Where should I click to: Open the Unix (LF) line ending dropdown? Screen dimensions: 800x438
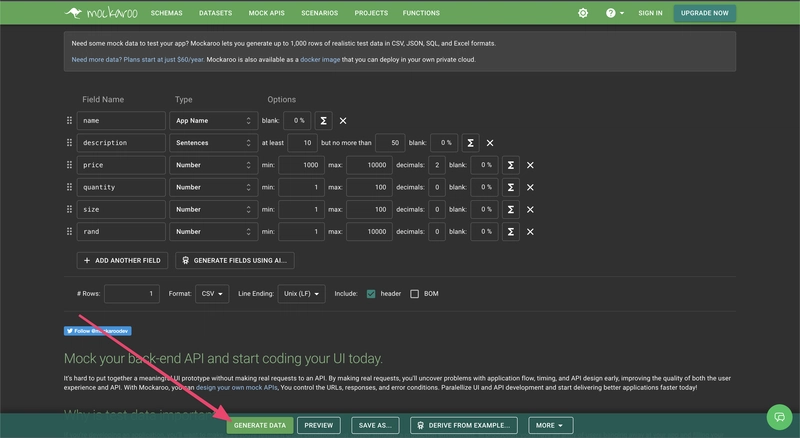point(302,294)
